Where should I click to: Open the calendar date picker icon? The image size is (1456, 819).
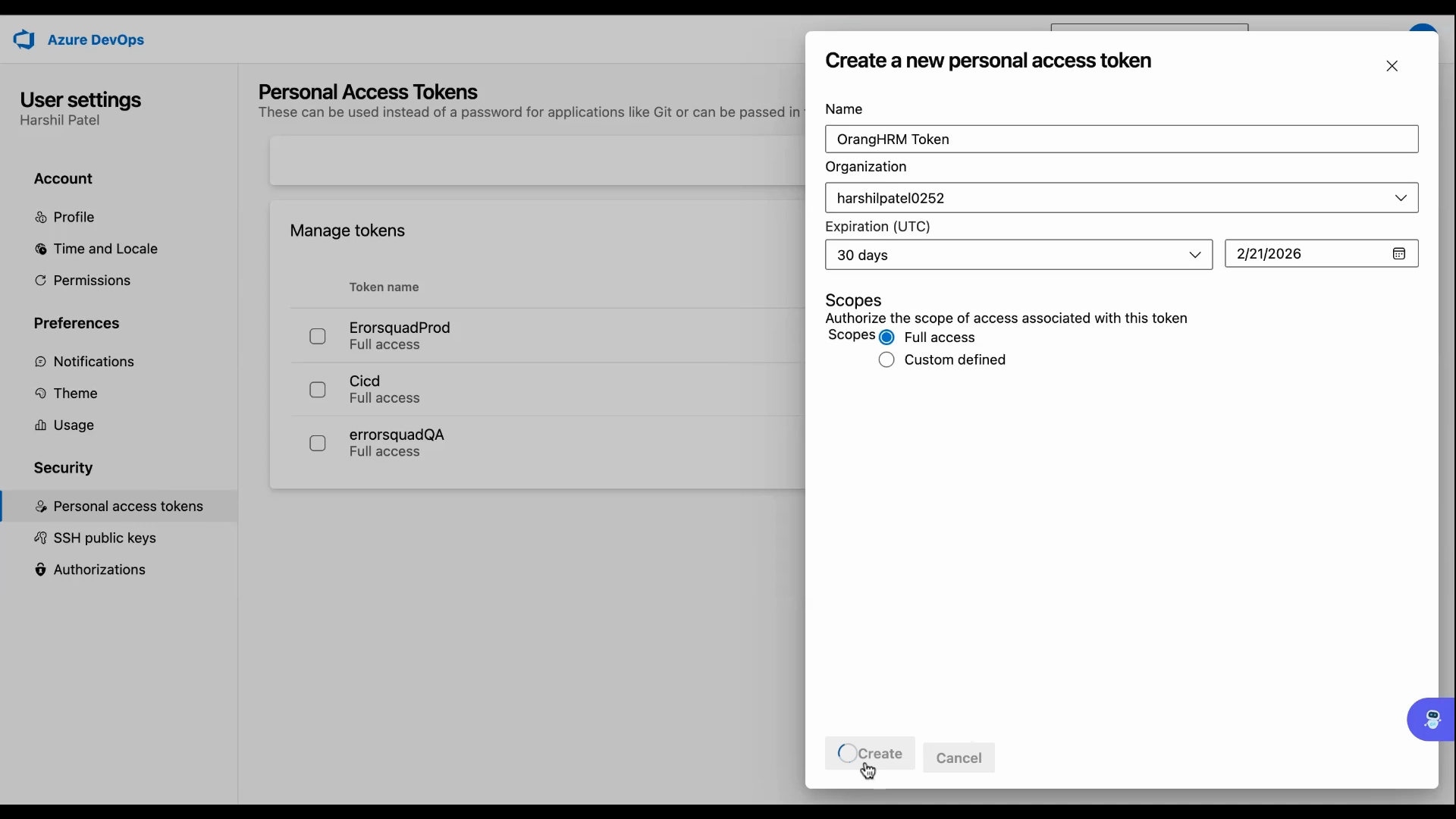point(1399,254)
